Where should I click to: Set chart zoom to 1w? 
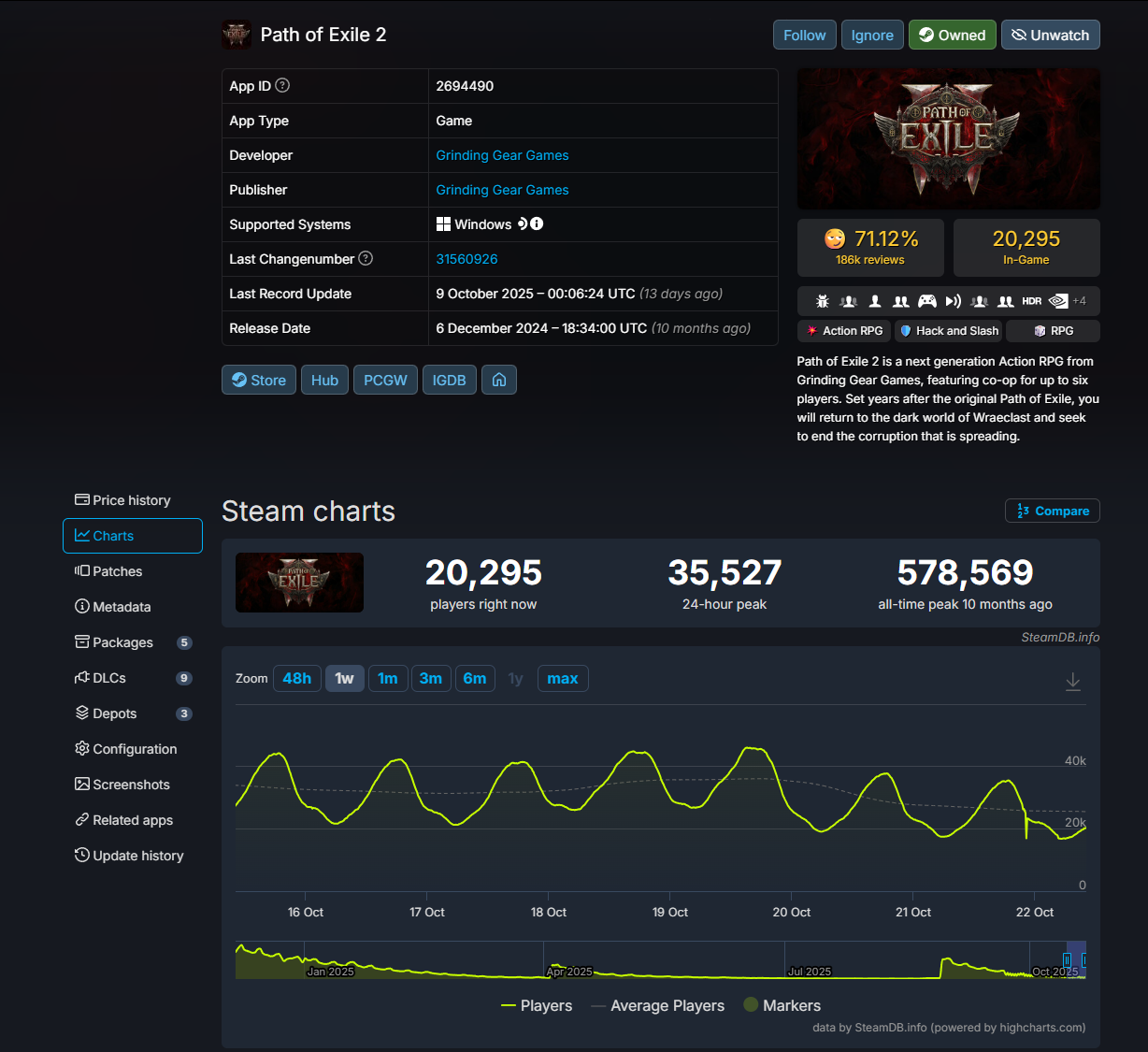pos(345,679)
